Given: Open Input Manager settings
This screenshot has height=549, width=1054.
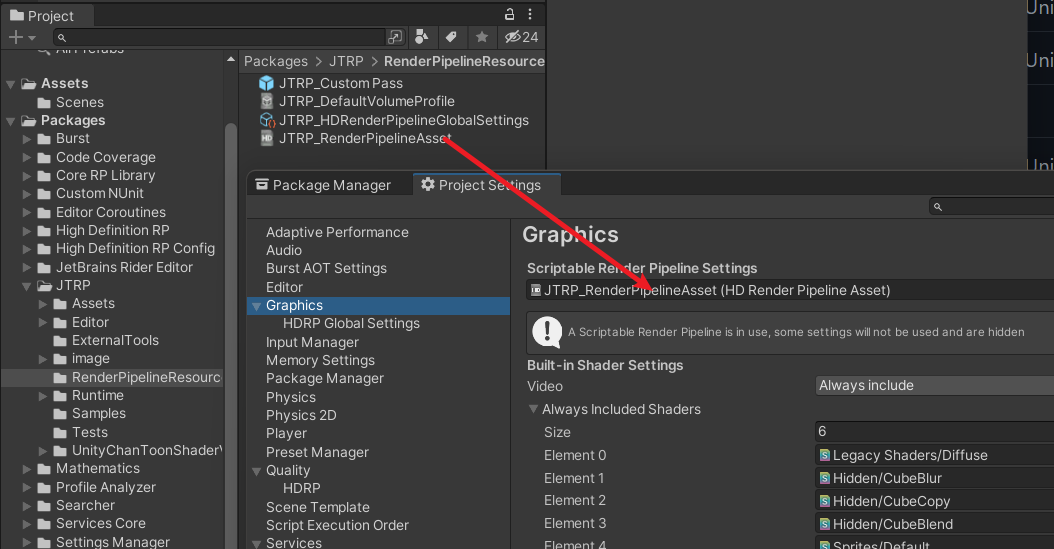Looking at the screenshot, I should click(x=313, y=342).
